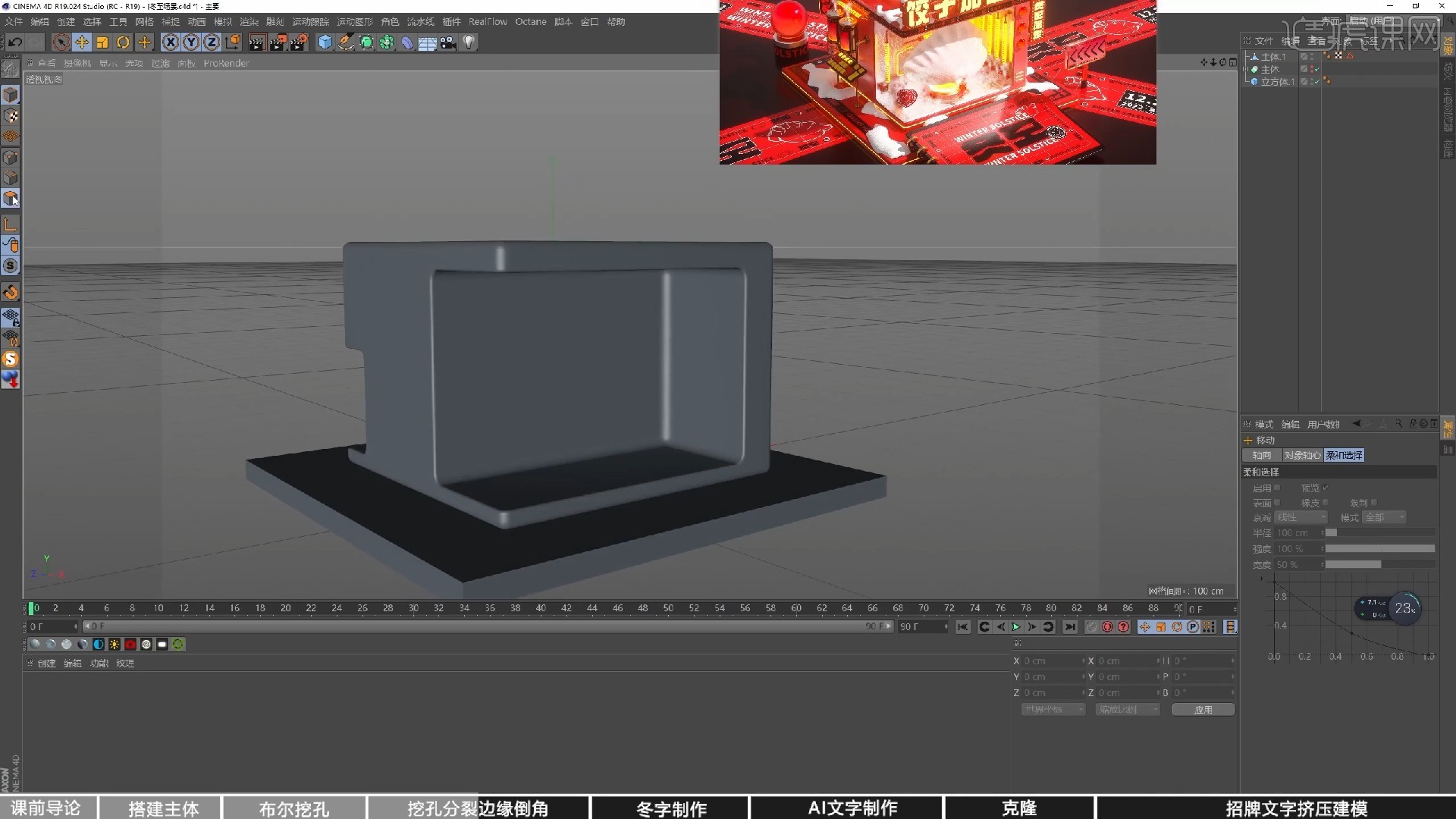Switch to Model mode in left toolbar
The image size is (1456, 819).
pyautogui.click(x=11, y=95)
